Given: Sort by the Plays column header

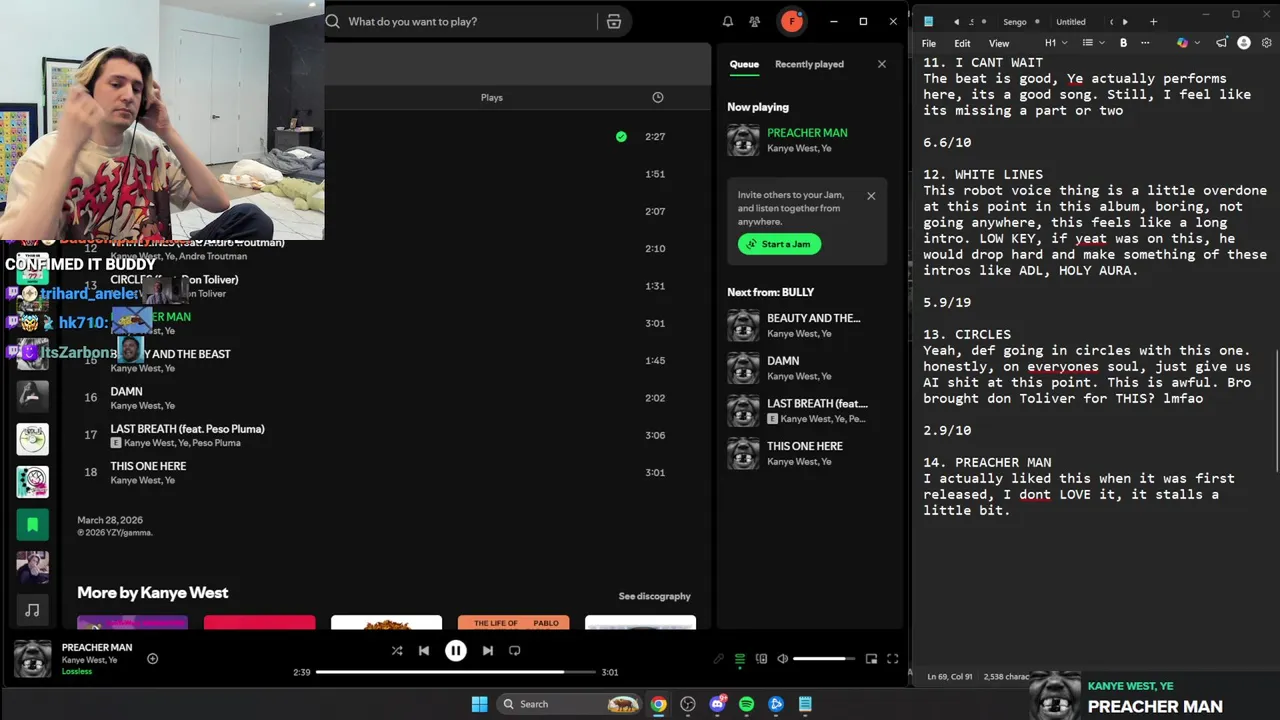Looking at the screenshot, I should (491, 97).
